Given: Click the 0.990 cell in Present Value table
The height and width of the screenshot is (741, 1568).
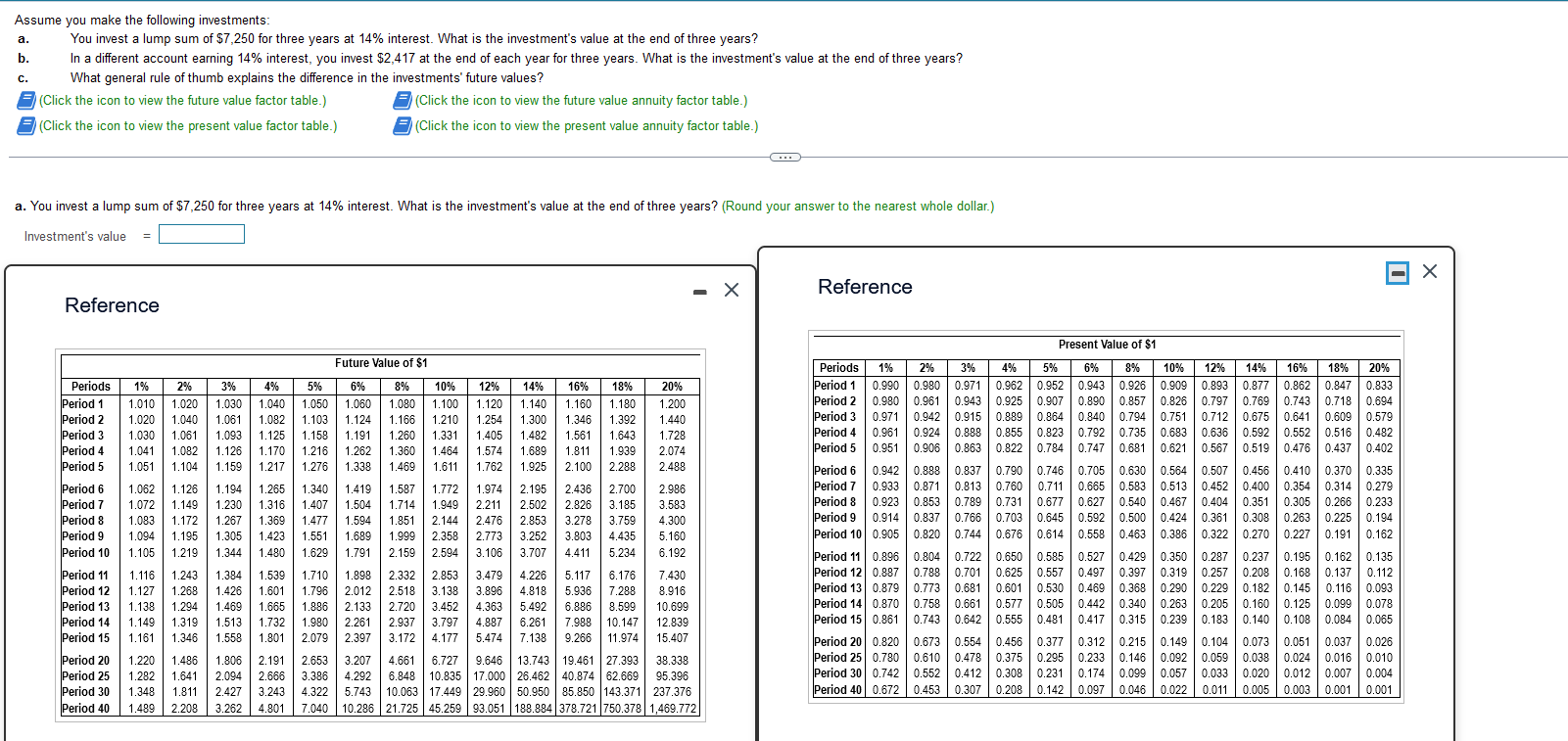Looking at the screenshot, I should tap(885, 386).
